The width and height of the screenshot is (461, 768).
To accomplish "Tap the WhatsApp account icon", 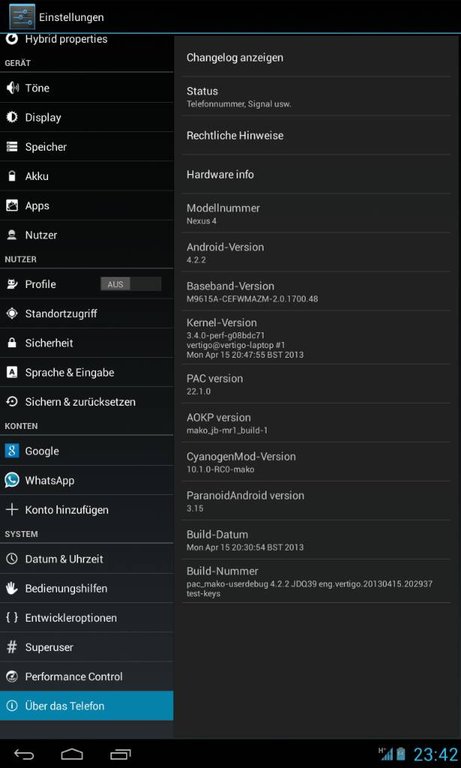I will point(12,480).
